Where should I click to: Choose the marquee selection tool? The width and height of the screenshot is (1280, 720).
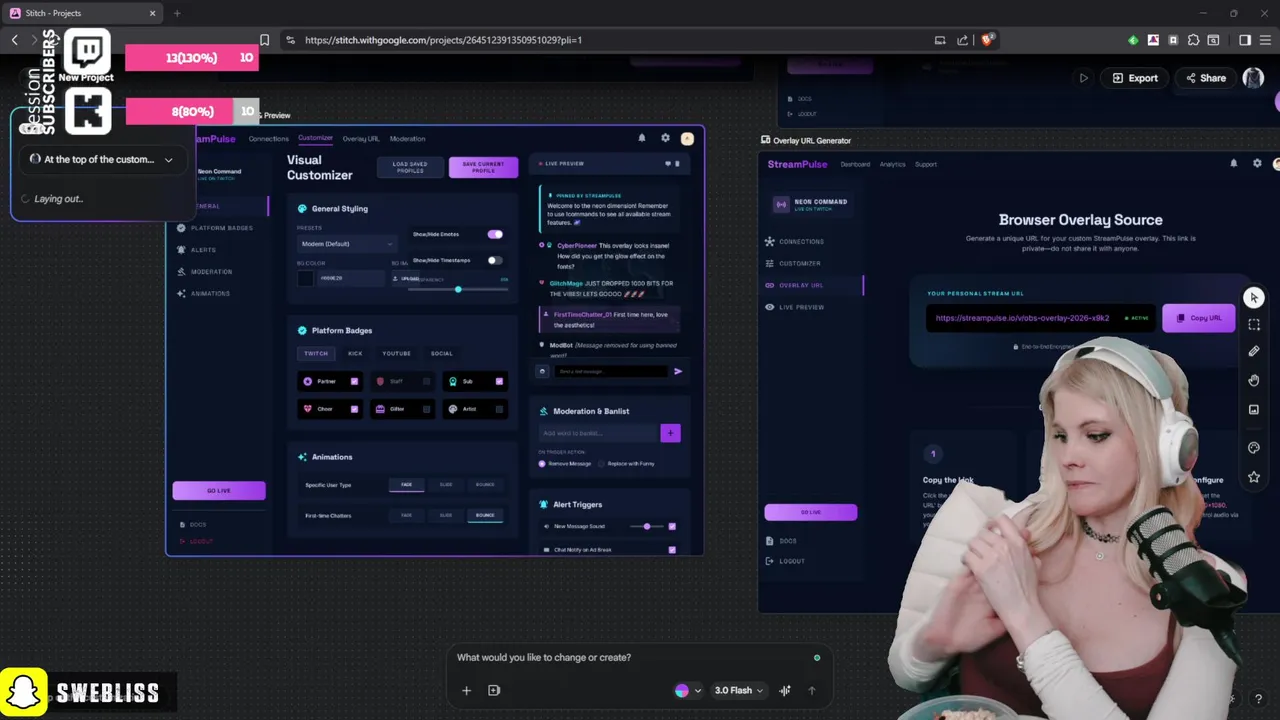point(1254,325)
